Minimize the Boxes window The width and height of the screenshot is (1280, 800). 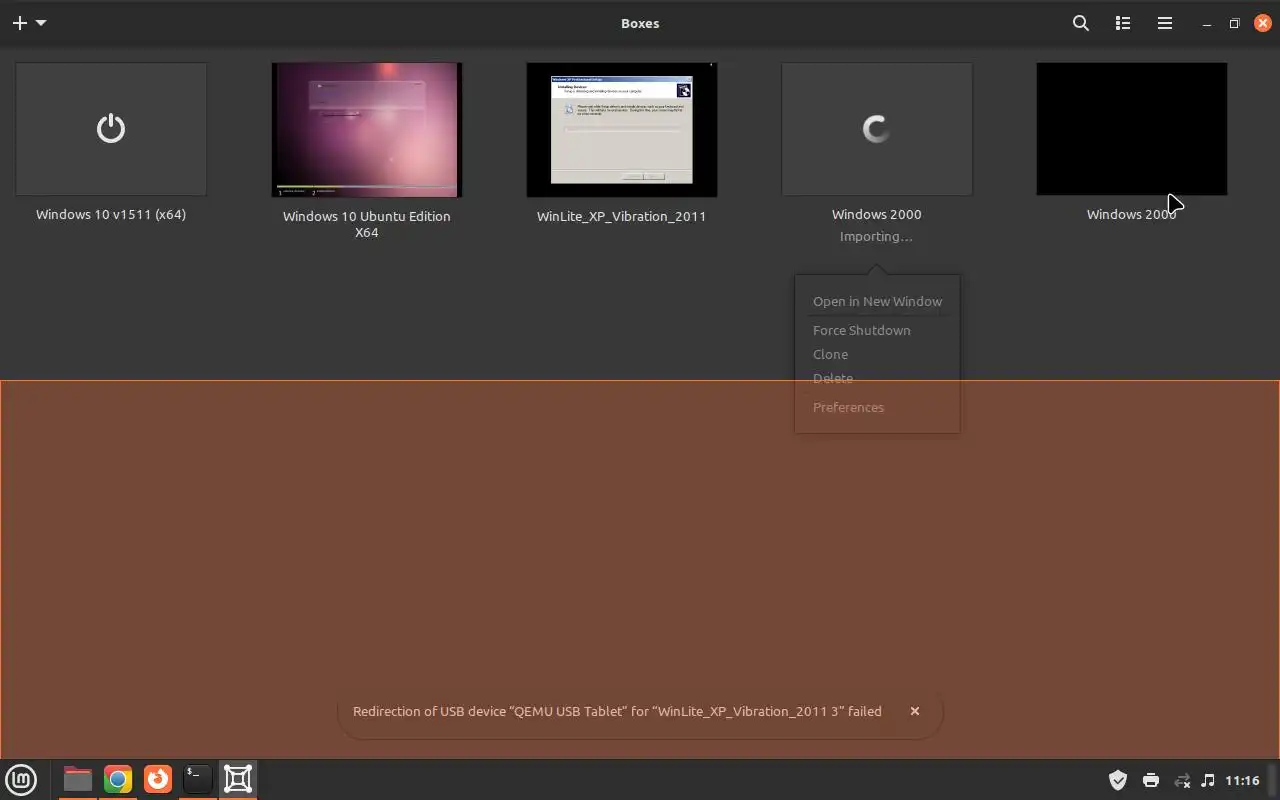(1207, 23)
